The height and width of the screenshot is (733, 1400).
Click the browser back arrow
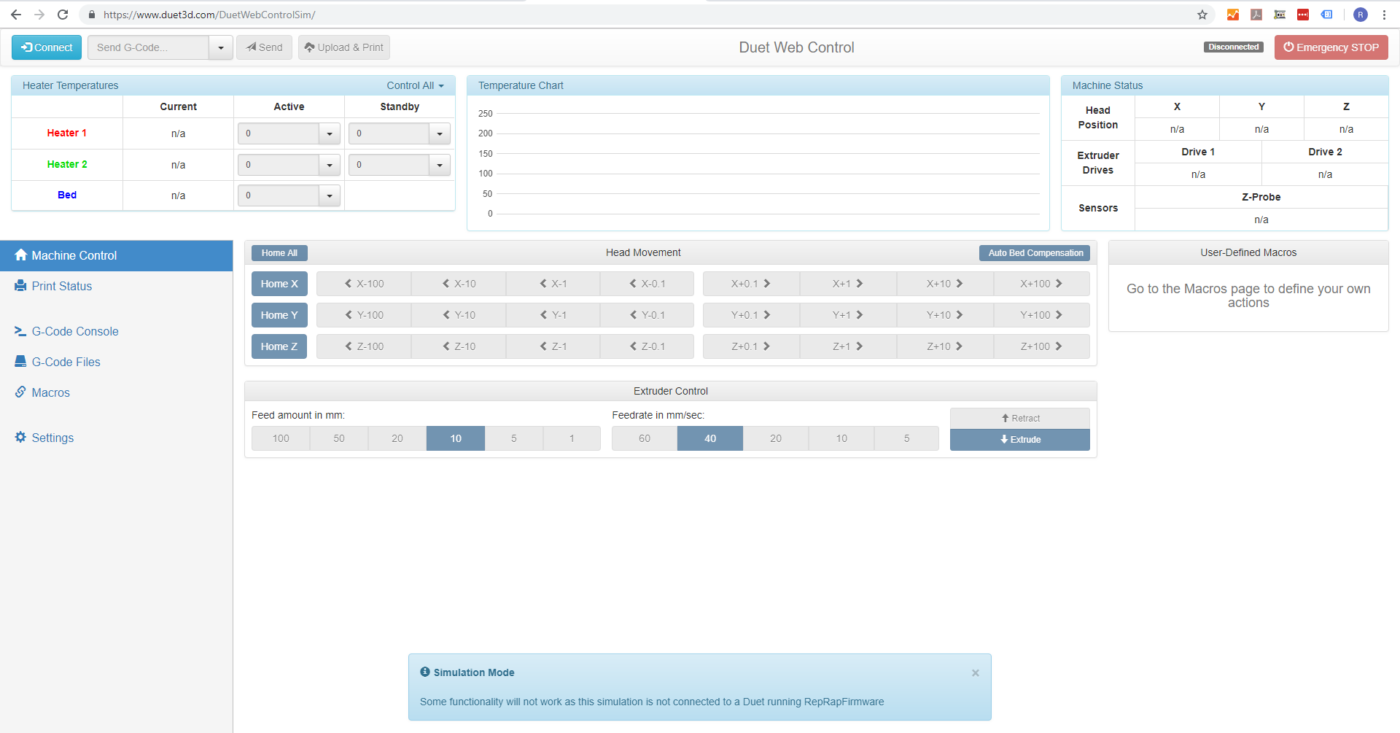pos(16,15)
